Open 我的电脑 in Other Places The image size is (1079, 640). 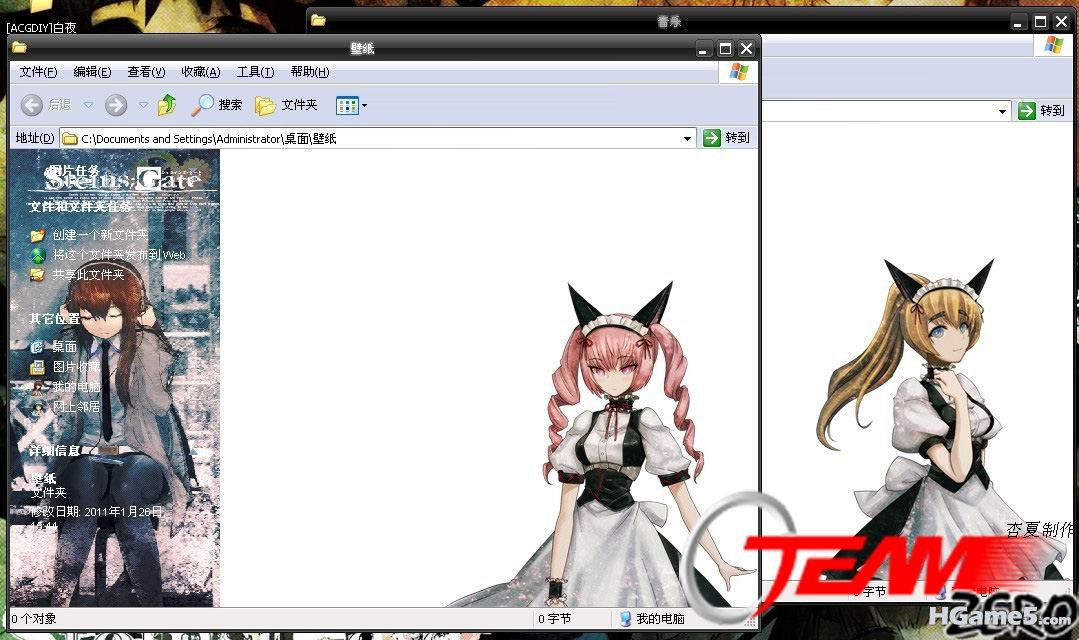tap(76, 387)
